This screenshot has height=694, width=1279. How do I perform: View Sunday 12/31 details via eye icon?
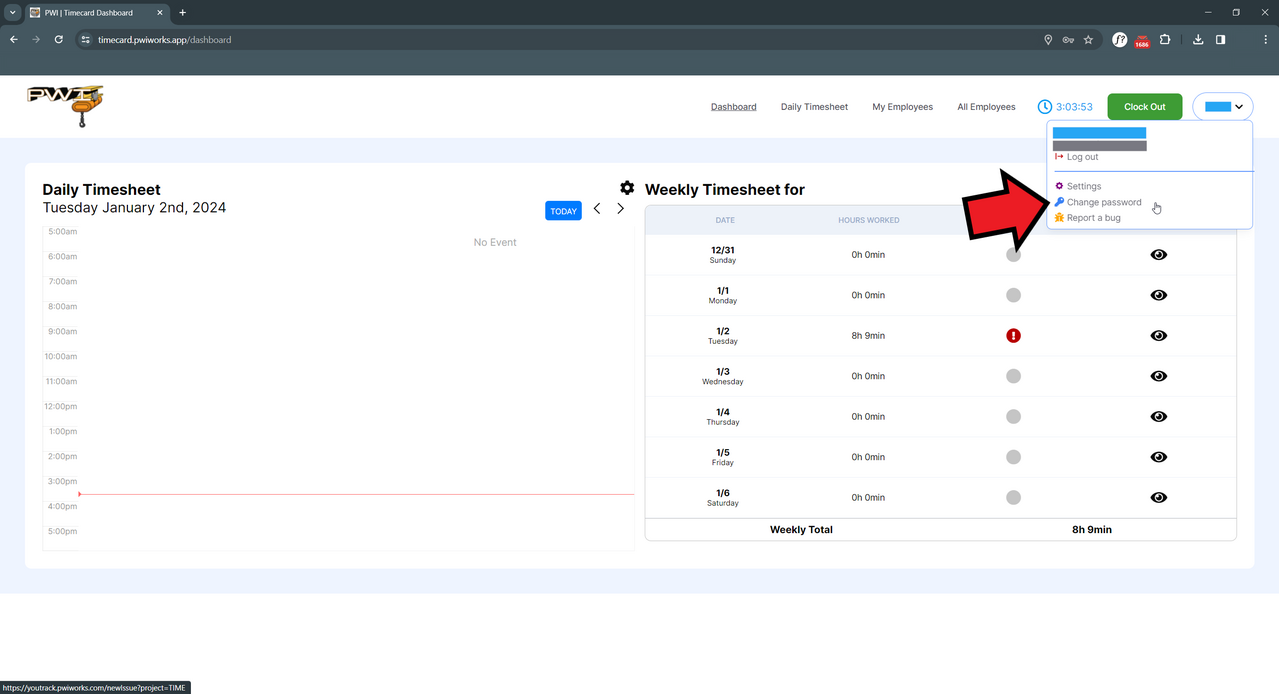click(1158, 255)
